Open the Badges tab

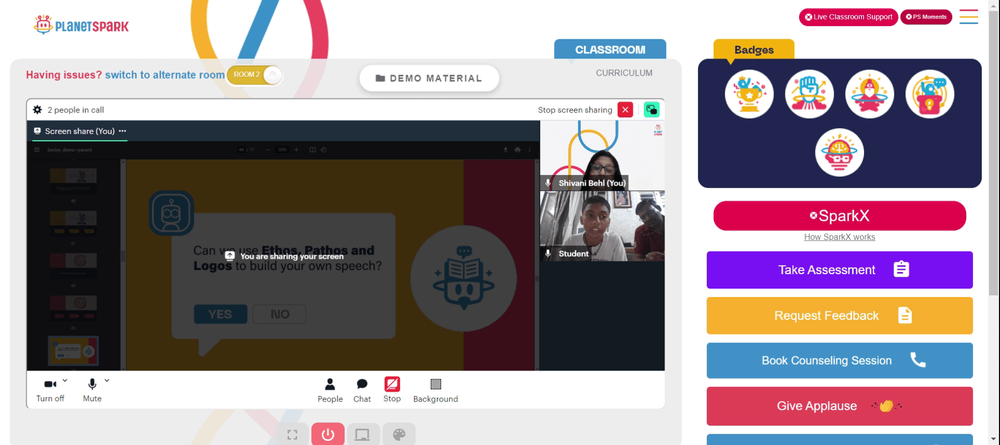point(753,50)
